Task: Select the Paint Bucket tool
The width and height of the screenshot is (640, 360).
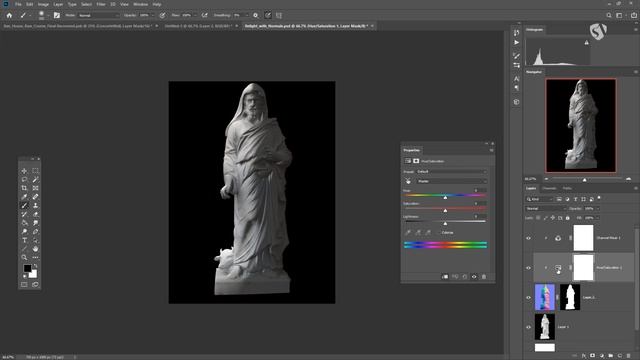Action: pyautogui.click(x=24, y=223)
